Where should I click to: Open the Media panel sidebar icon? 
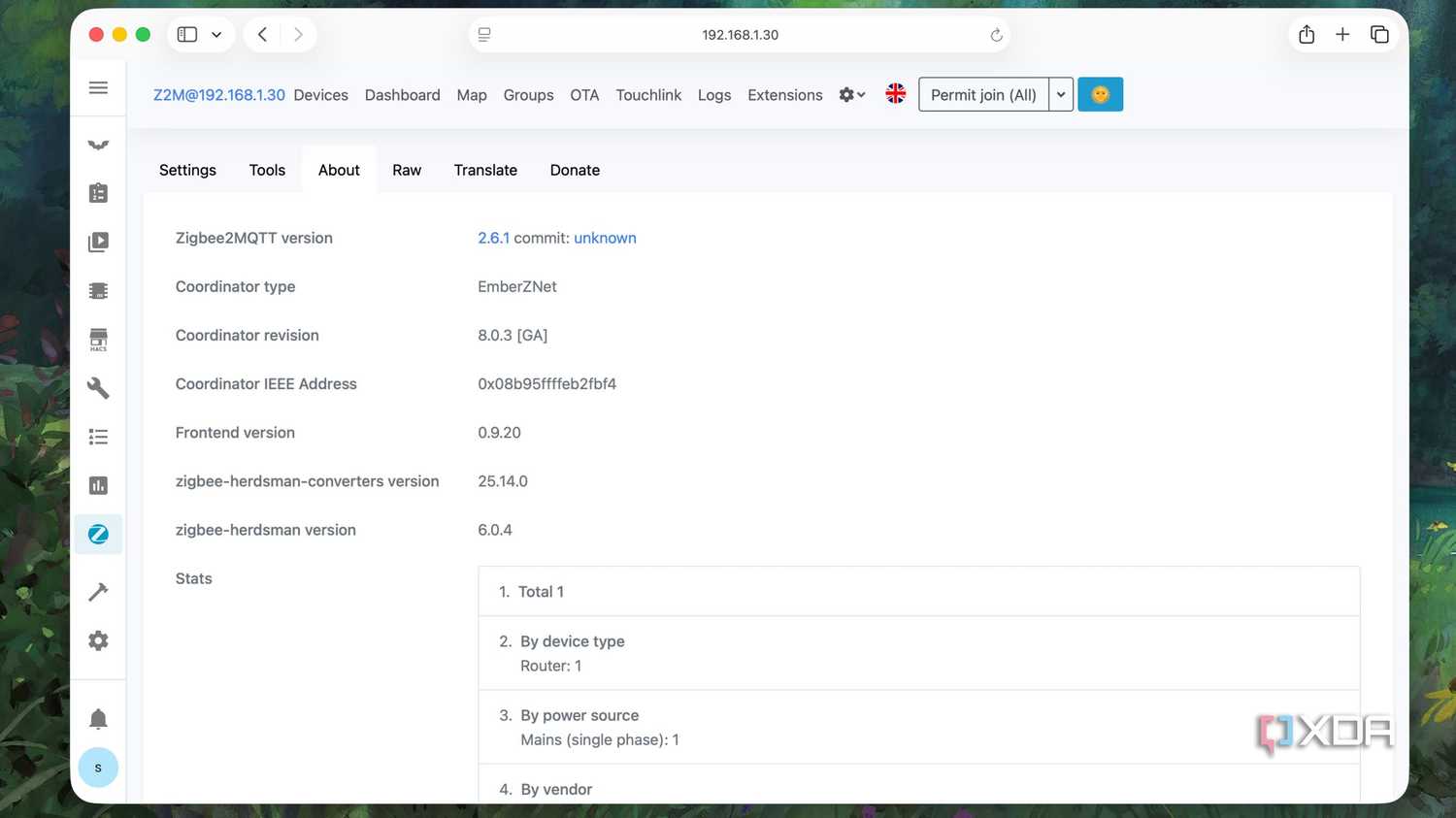pyautogui.click(x=98, y=242)
